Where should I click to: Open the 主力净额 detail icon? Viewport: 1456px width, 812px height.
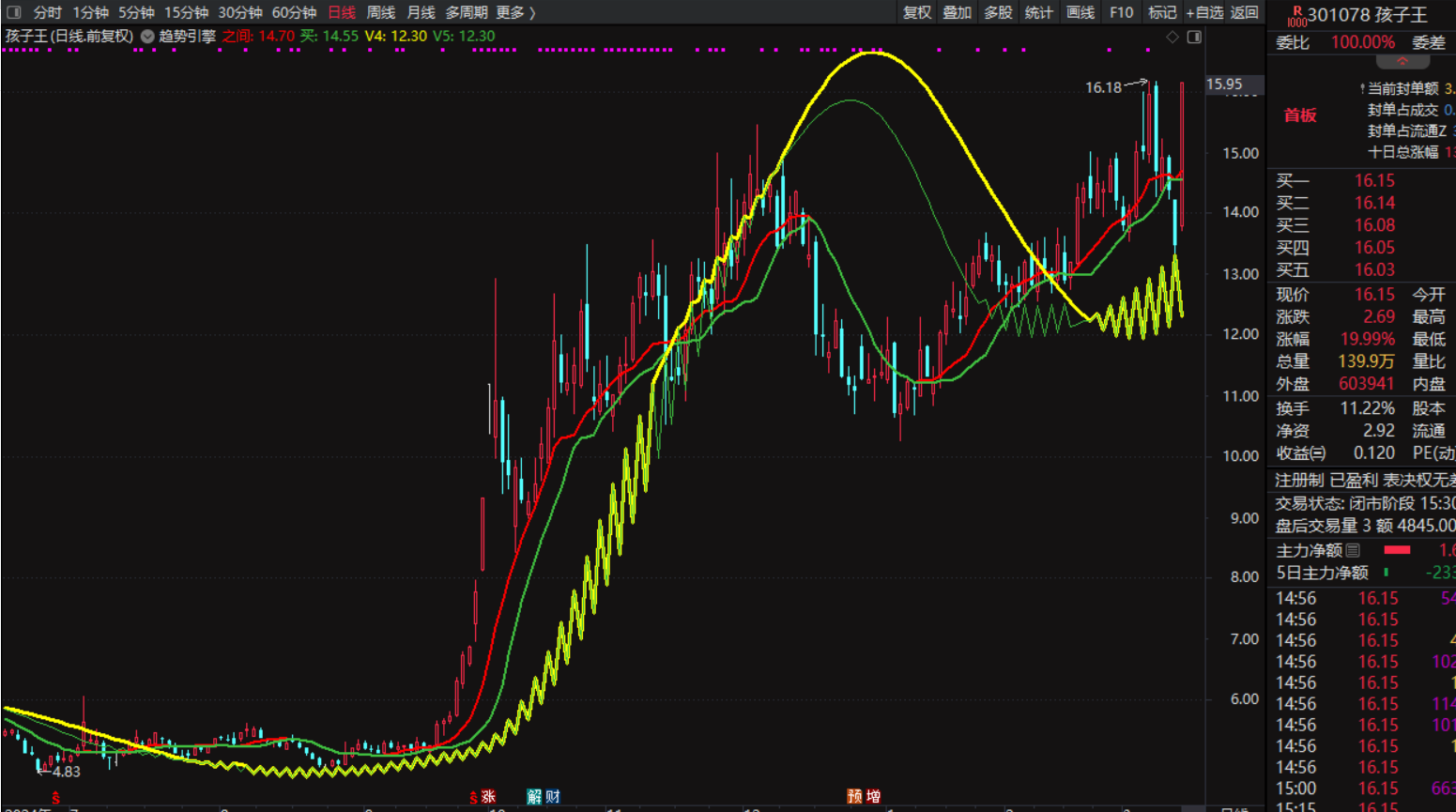click(x=1353, y=550)
